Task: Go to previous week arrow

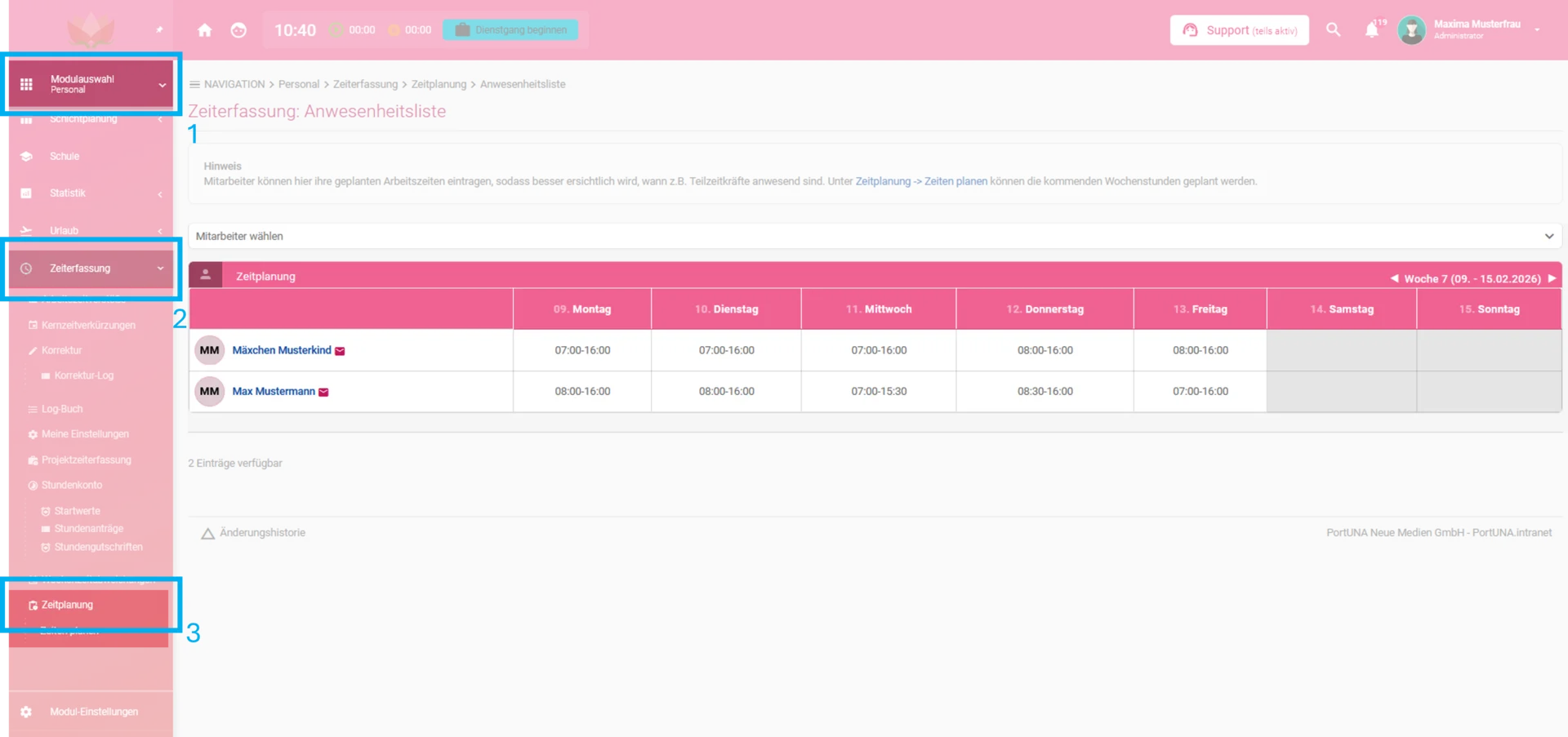Action: [1394, 278]
